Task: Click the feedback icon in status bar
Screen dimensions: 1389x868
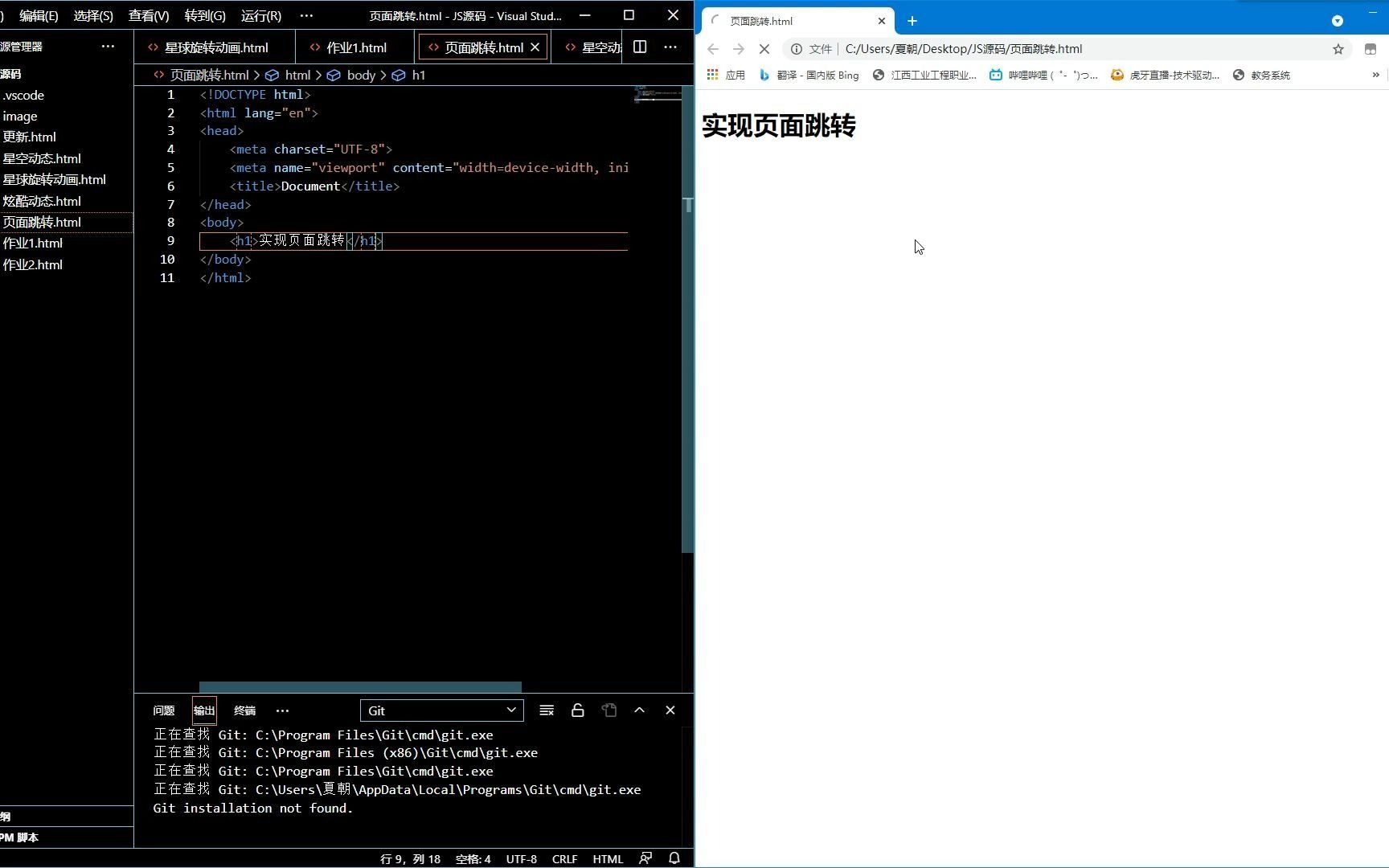Action: [x=645, y=858]
